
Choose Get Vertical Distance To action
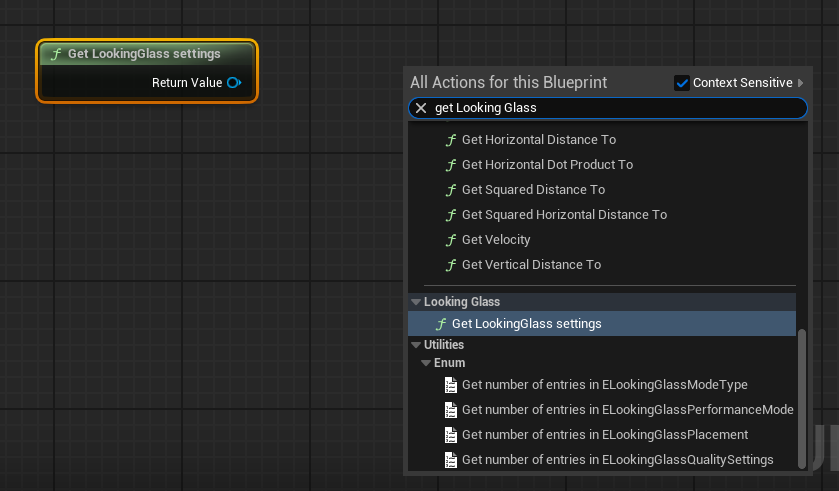(x=531, y=265)
